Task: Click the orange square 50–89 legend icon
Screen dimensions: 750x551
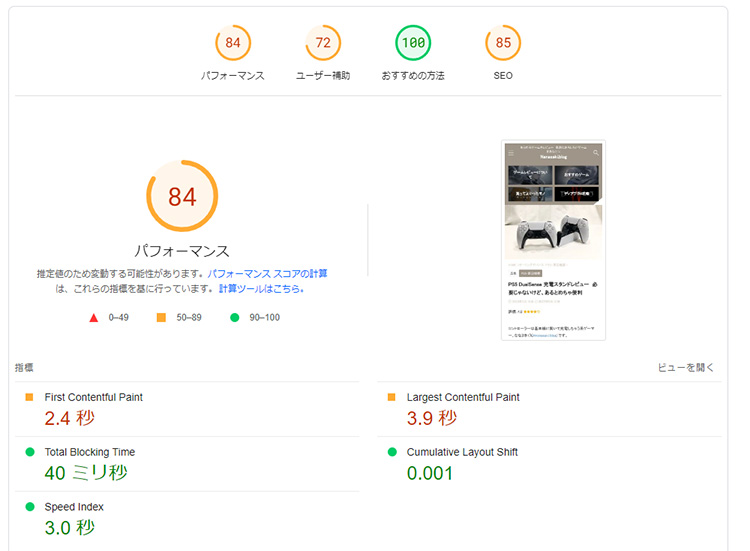Action: tap(161, 318)
